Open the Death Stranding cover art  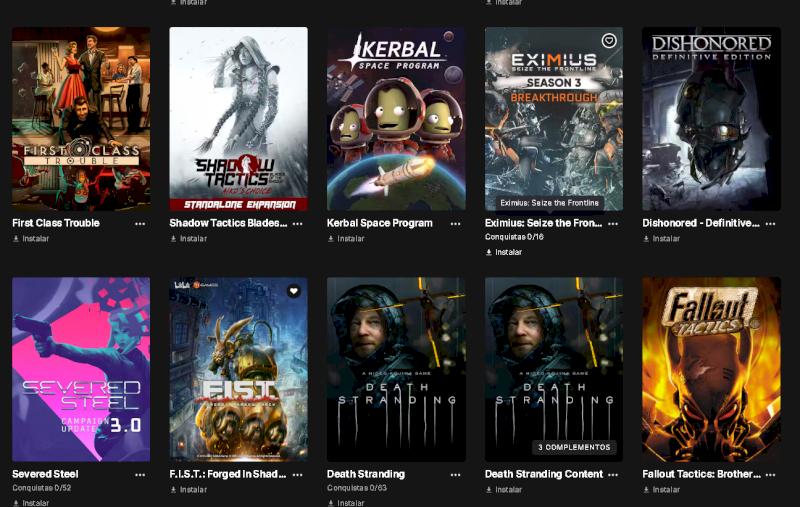396,369
